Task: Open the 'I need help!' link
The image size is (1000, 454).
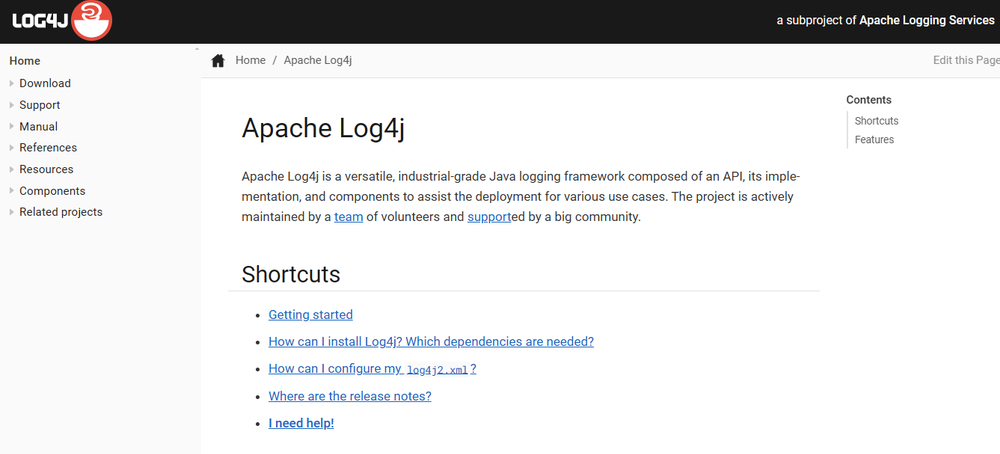Action: pos(301,423)
